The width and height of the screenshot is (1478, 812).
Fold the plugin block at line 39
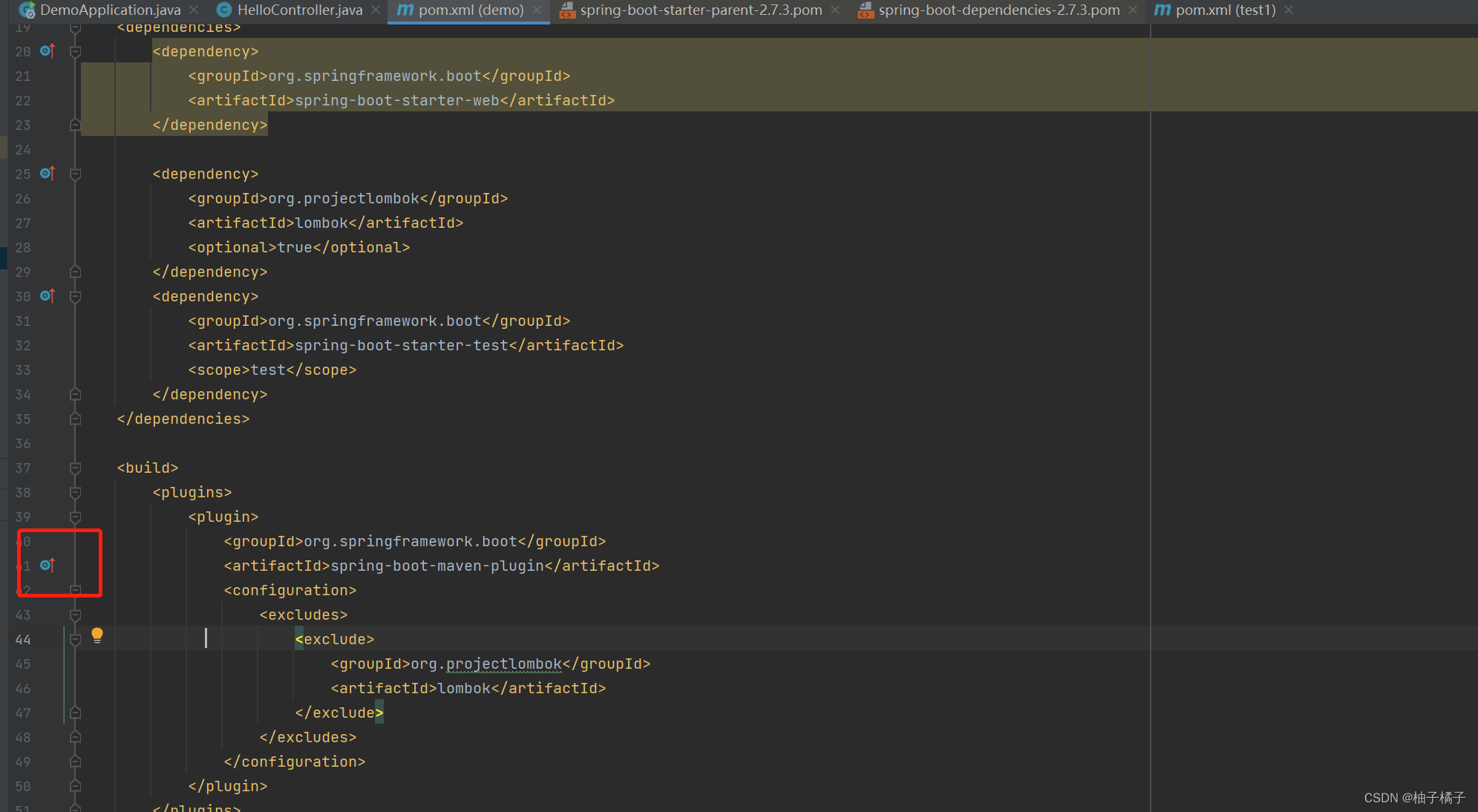[x=75, y=517]
